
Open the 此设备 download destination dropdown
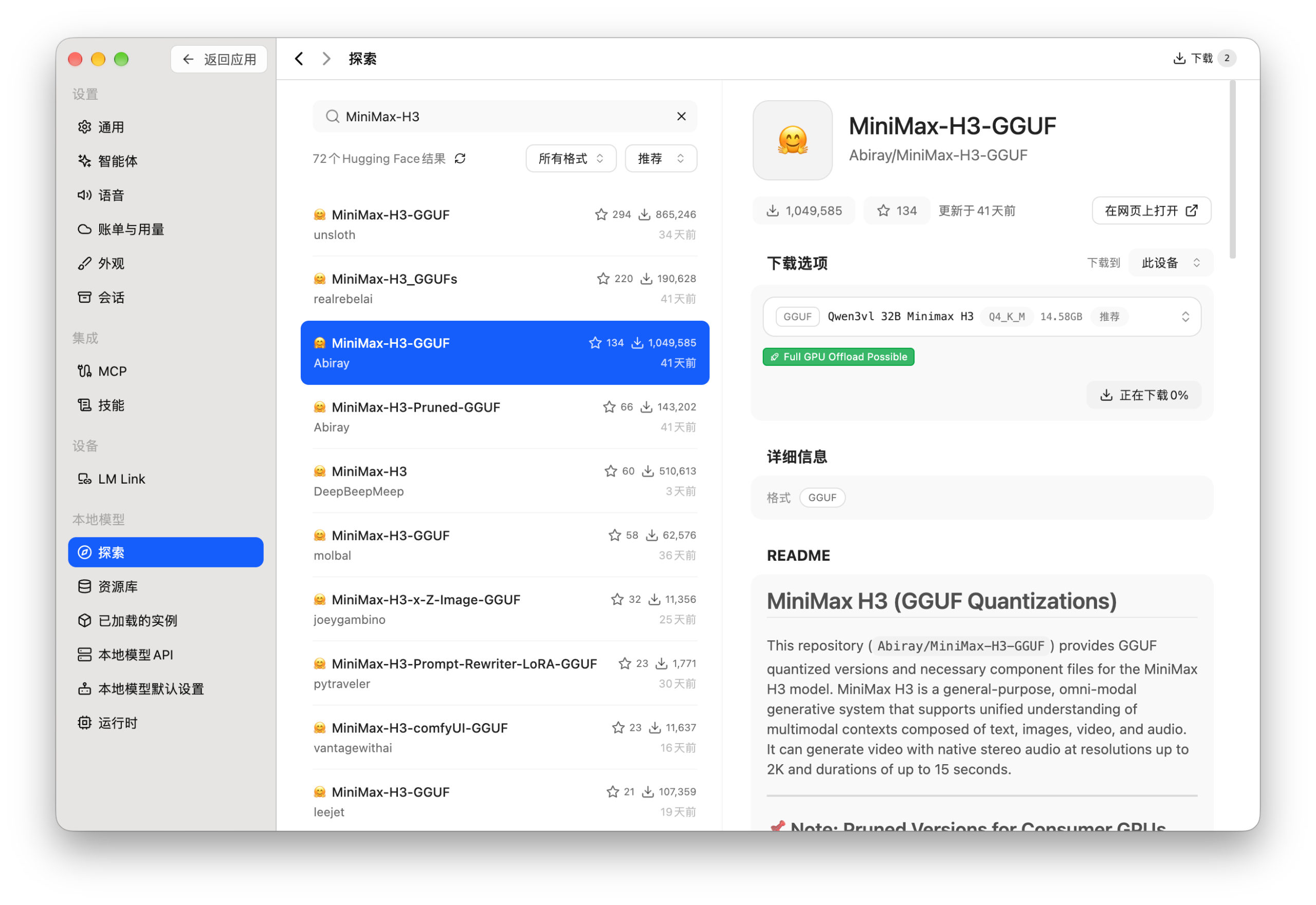point(1171,263)
